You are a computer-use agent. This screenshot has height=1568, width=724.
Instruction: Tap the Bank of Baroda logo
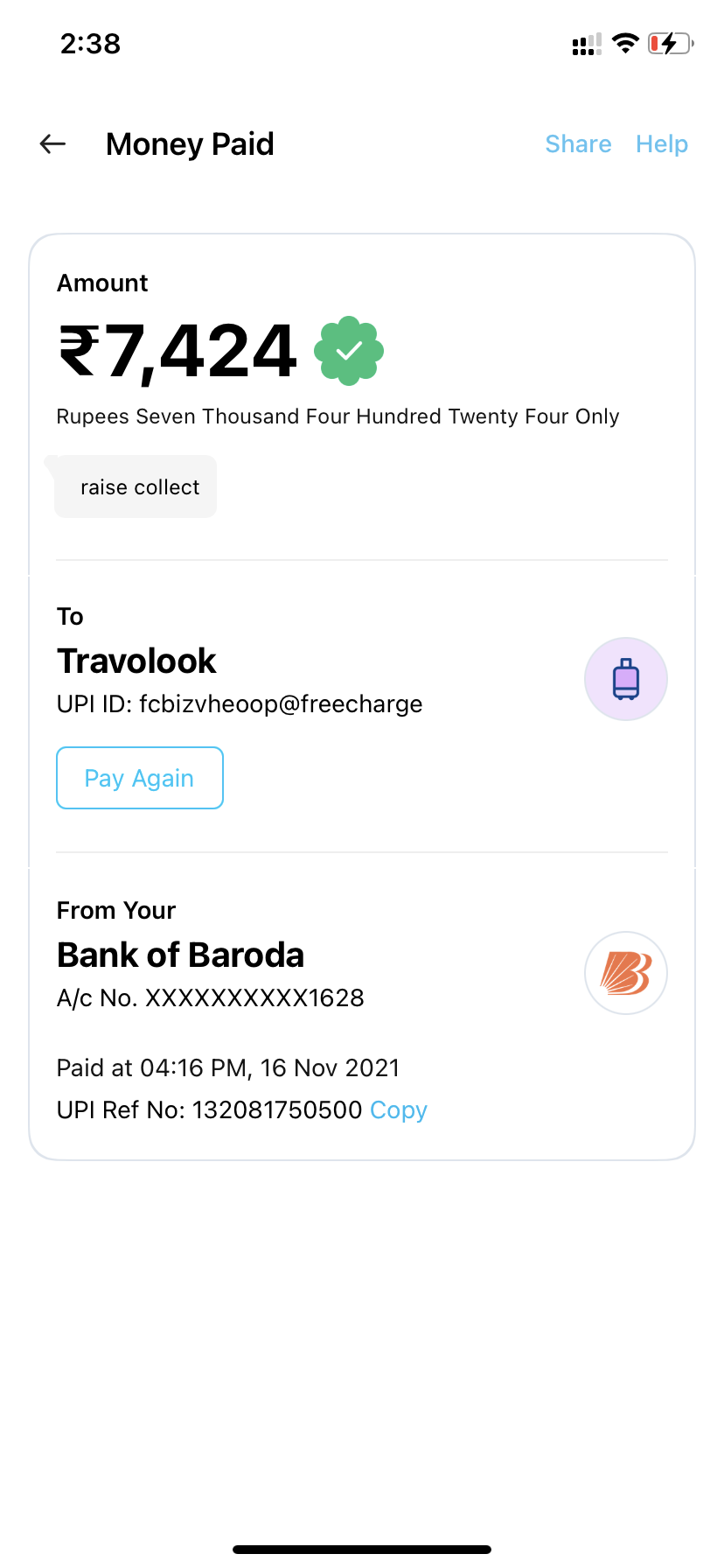(626, 973)
